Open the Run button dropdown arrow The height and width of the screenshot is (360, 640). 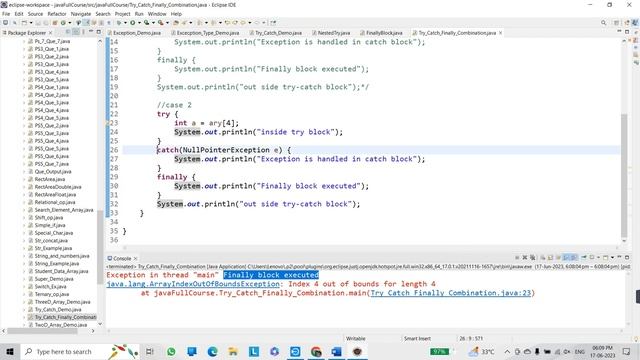[x=139, y=23]
